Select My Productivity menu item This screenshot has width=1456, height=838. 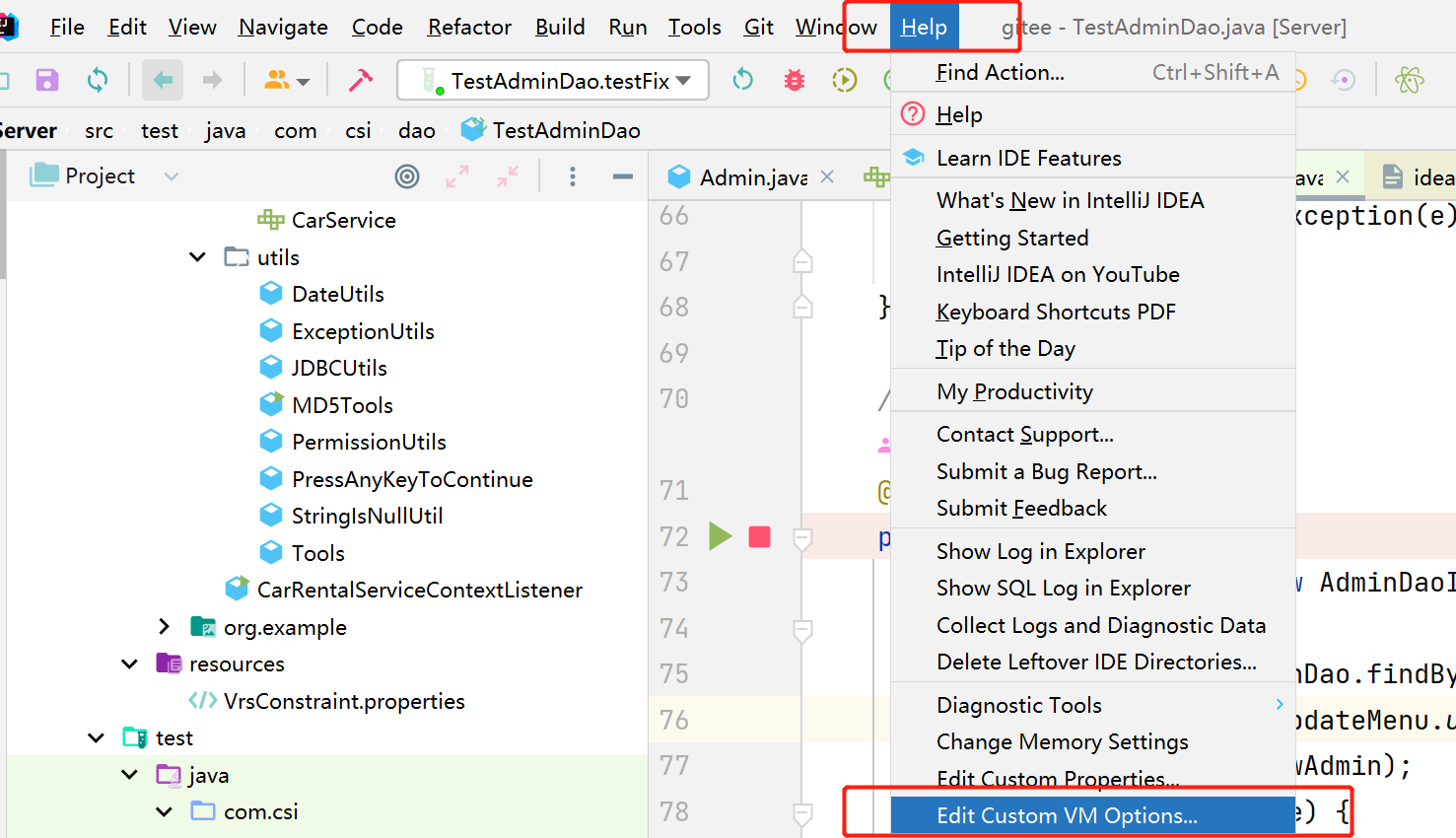point(1093,391)
